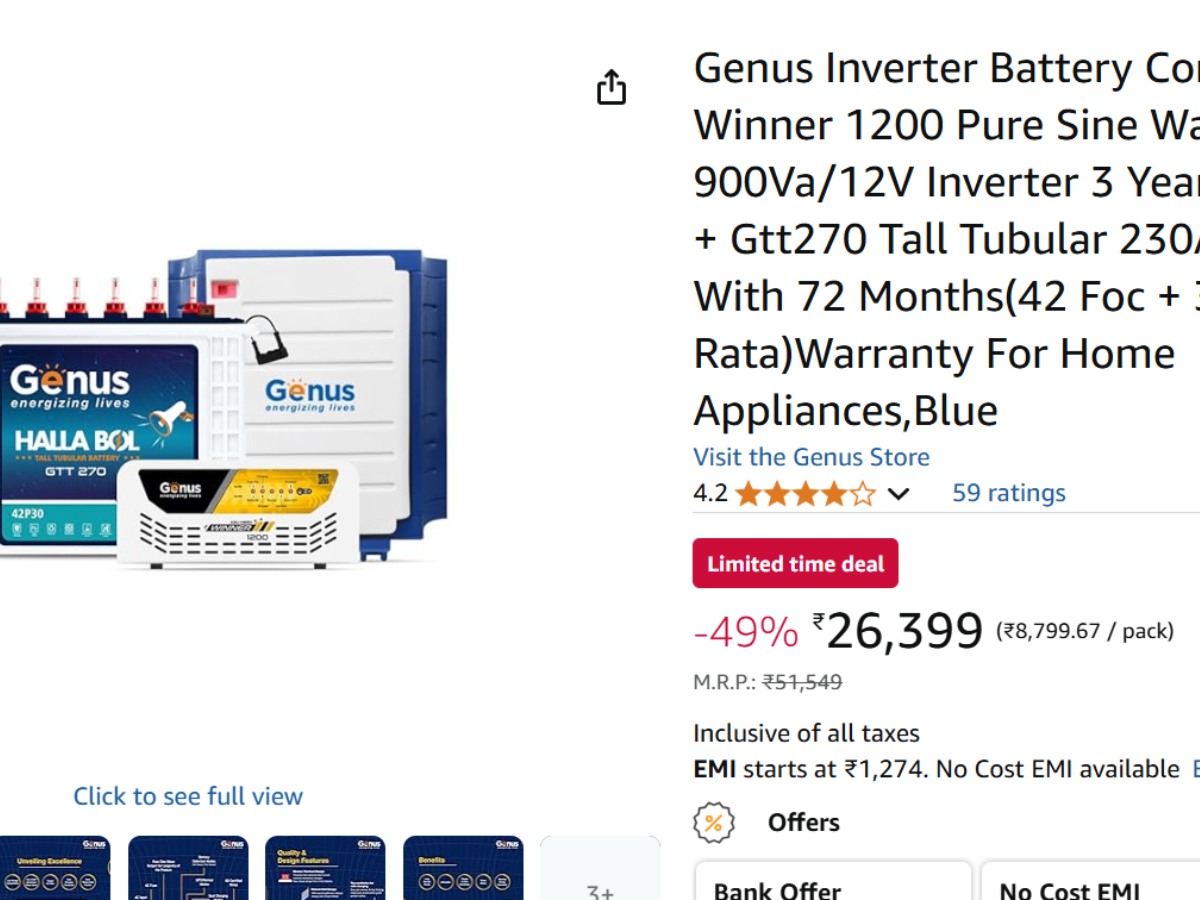1200x900 pixels.
Task: Open the 59 ratings link
Action: (x=1008, y=493)
